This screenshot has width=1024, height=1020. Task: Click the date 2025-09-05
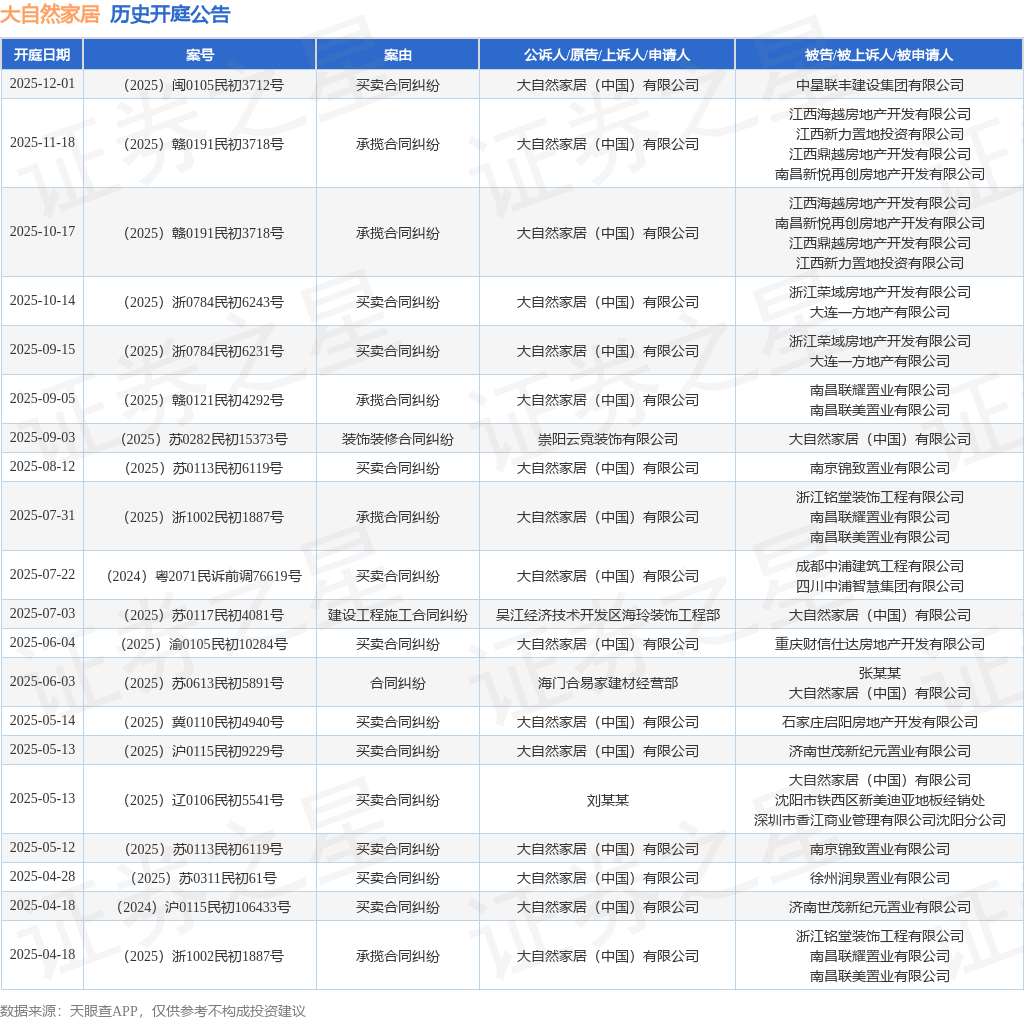click(x=42, y=398)
